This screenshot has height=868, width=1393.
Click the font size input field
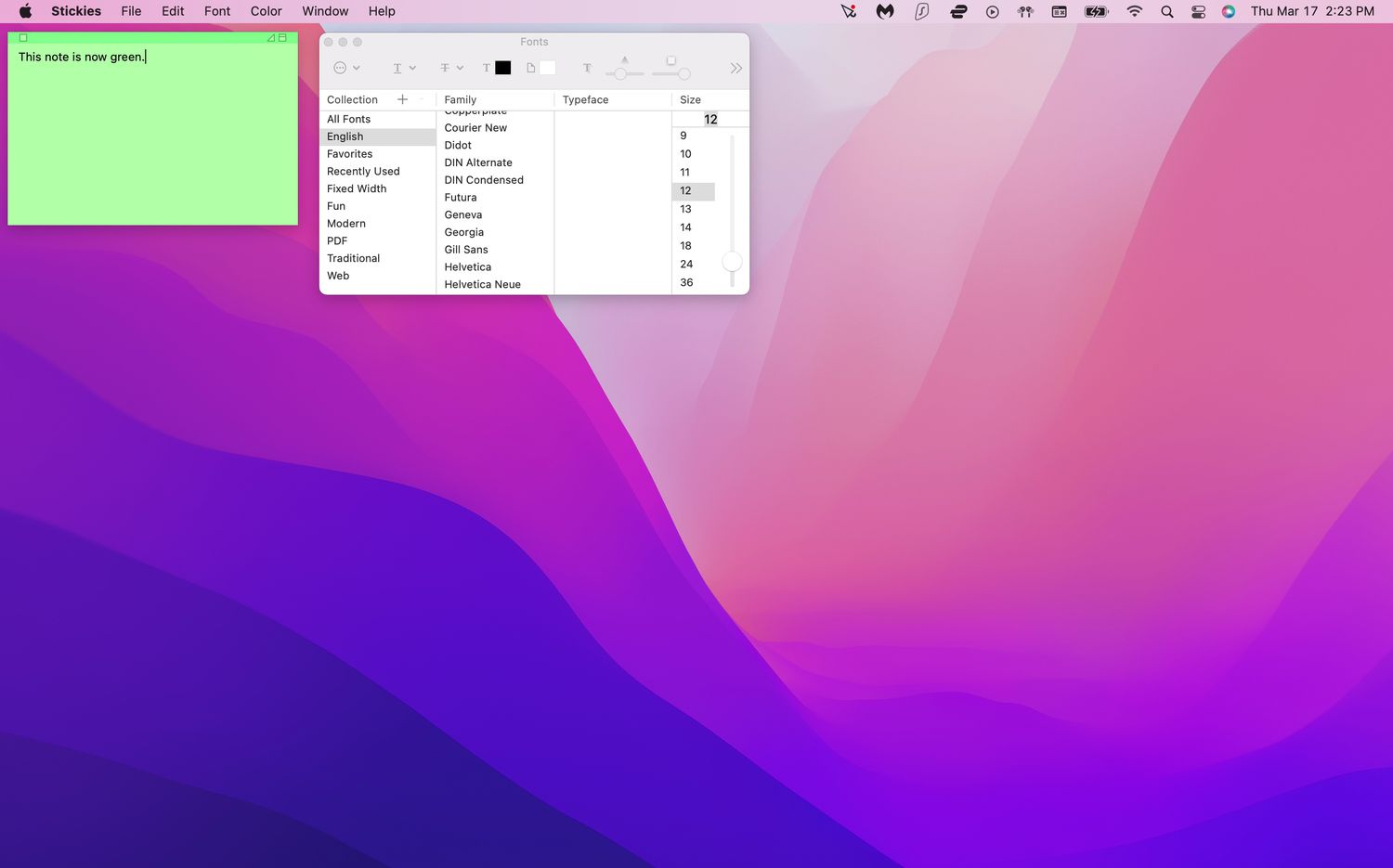[710, 119]
